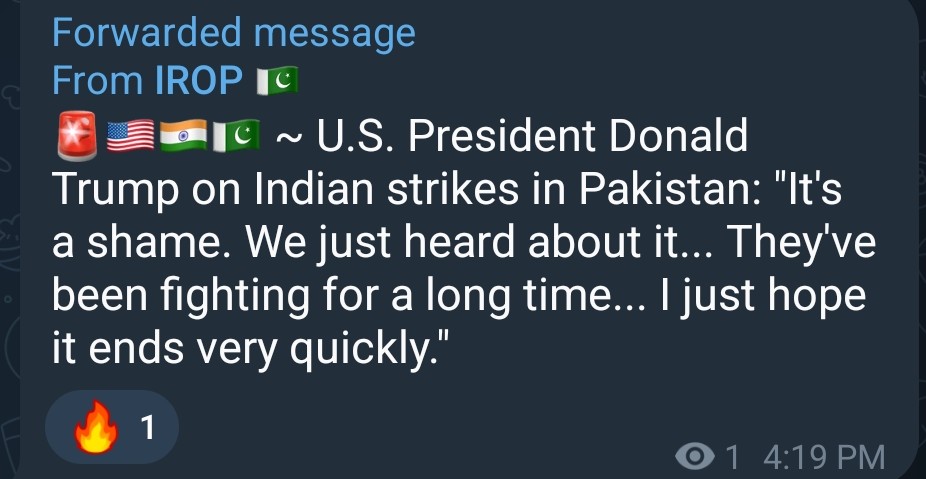Click the Pakistan flag emoji before the tilde
Screen dimensions: 926x479
click(236, 137)
